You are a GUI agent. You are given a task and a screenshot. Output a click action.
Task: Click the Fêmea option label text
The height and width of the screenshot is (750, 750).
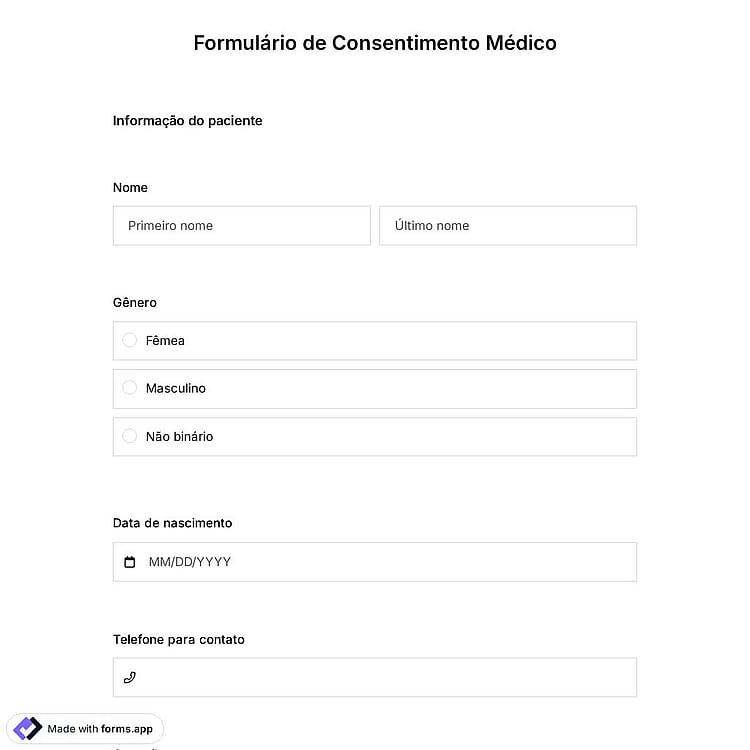(x=165, y=341)
